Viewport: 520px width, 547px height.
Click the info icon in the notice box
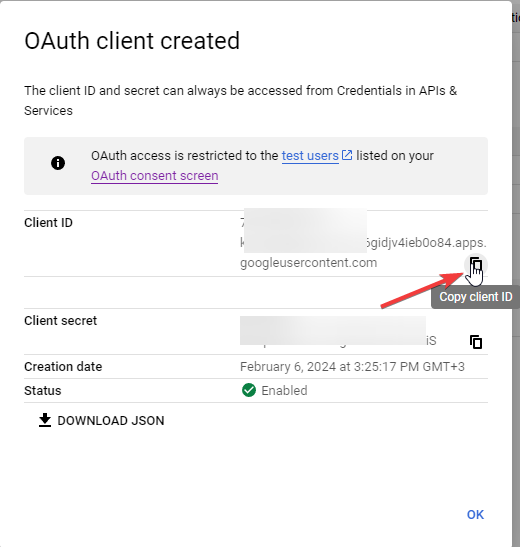[x=58, y=163]
